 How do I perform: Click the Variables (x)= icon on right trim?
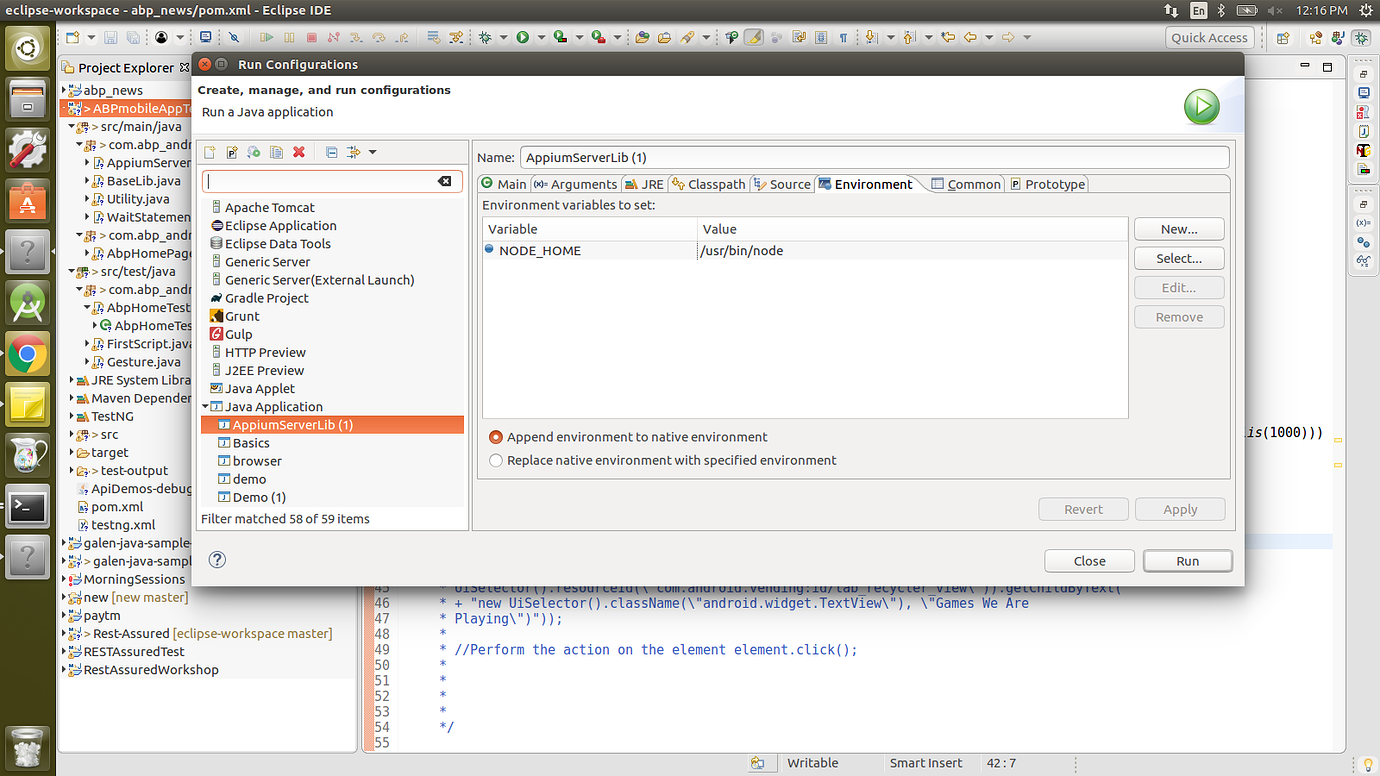tap(1363, 222)
